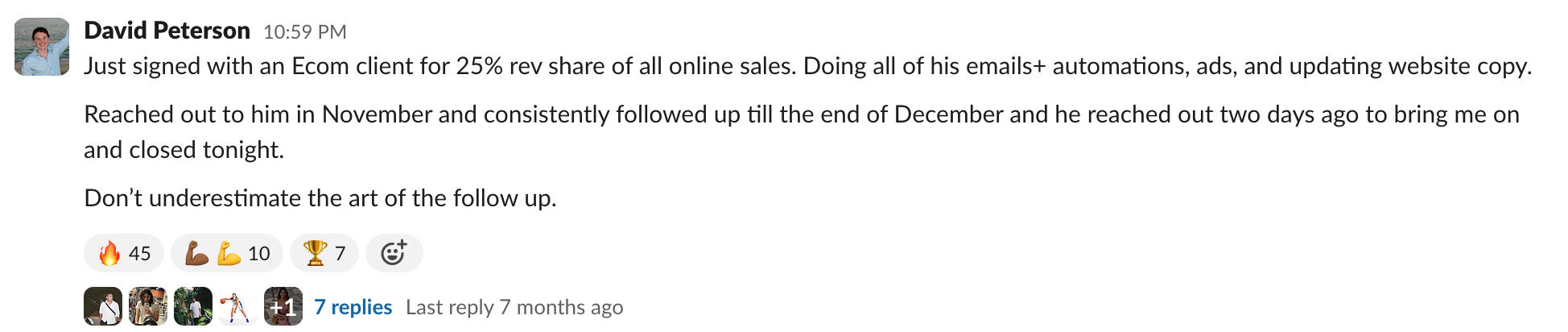Open David Peterson's profile picture
The image size is (1568, 332).
pos(42,47)
